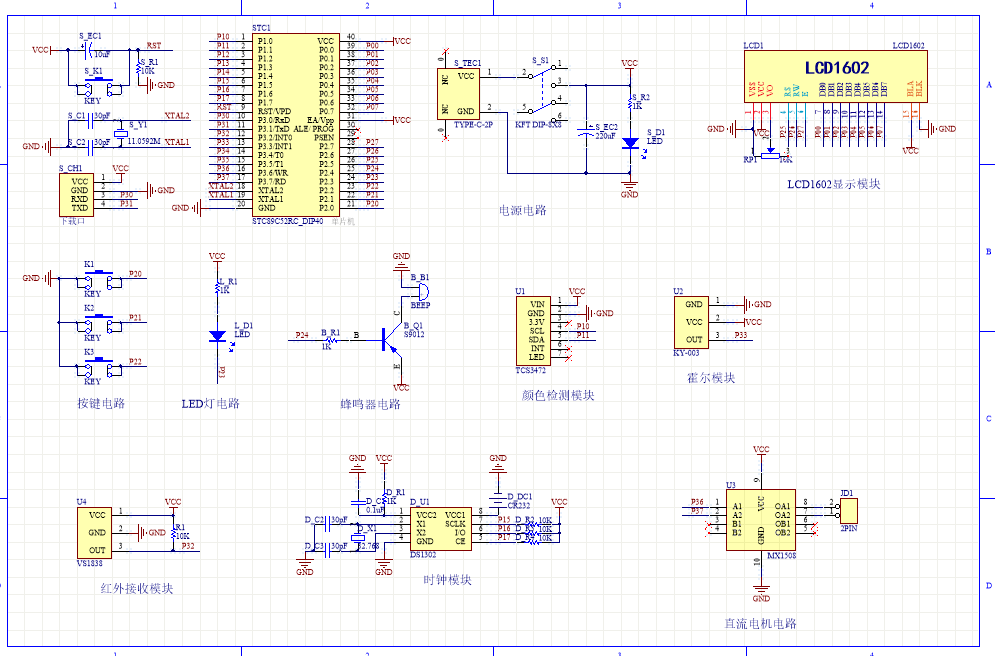Select the TYPE-C-2P connector S_TEC1
Viewport: 995px width, 656px height.
458,94
